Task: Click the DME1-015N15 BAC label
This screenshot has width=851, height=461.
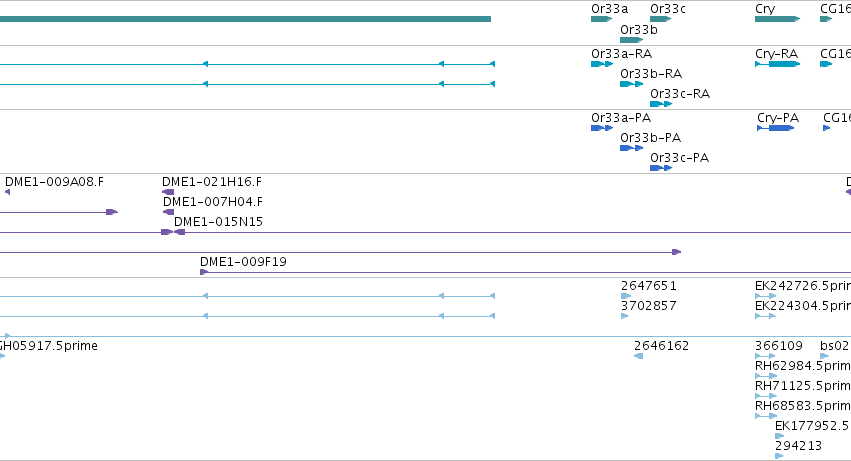Action: pos(218,222)
